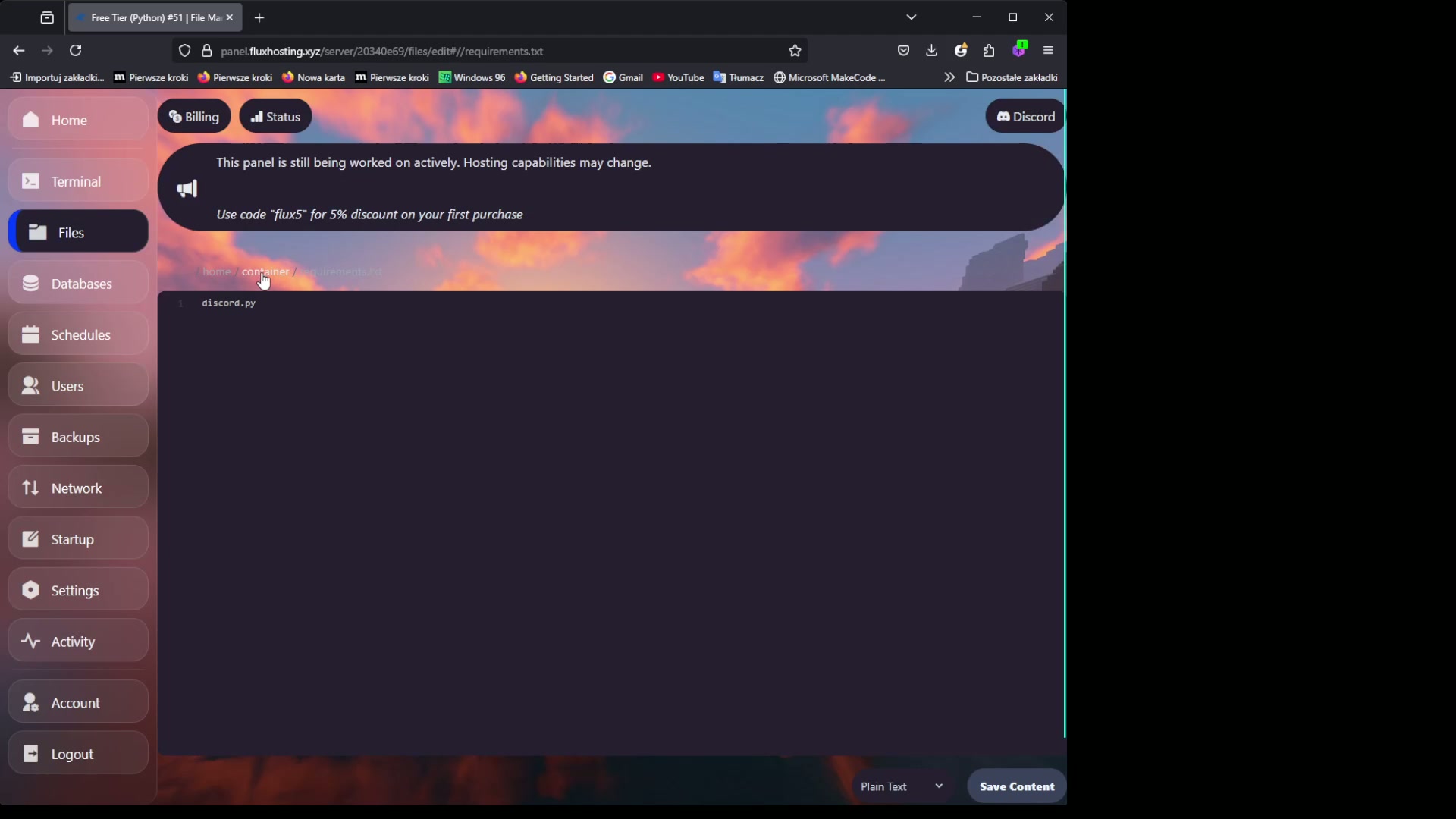Image resolution: width=1456 pixels, height=819 pixels.
Task: Select the Free Tier (Python) #51 tab
Action: tap(155, 17)
